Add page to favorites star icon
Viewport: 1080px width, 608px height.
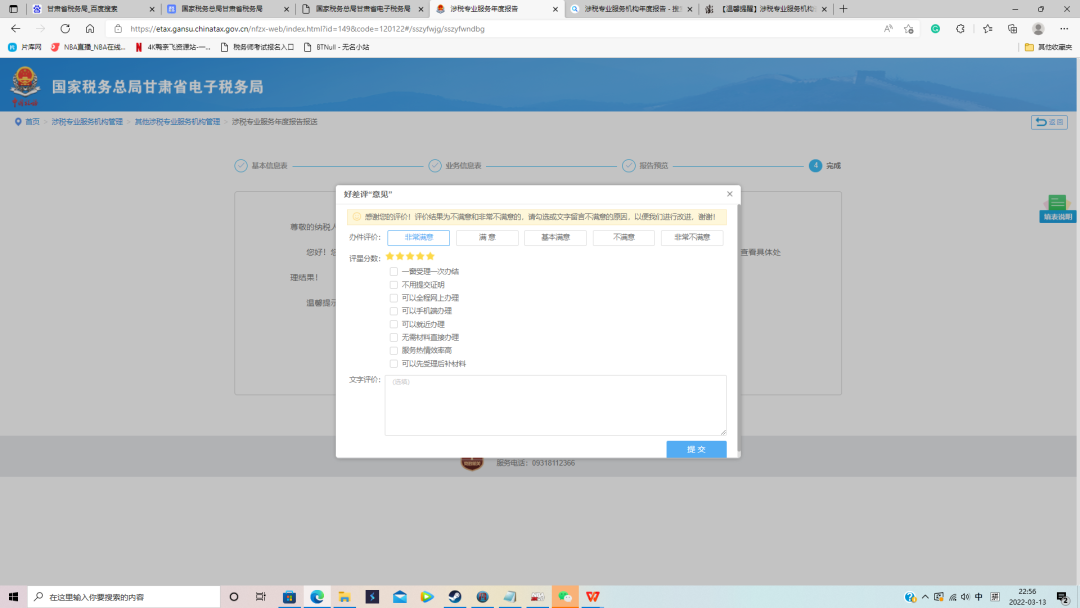909,29
